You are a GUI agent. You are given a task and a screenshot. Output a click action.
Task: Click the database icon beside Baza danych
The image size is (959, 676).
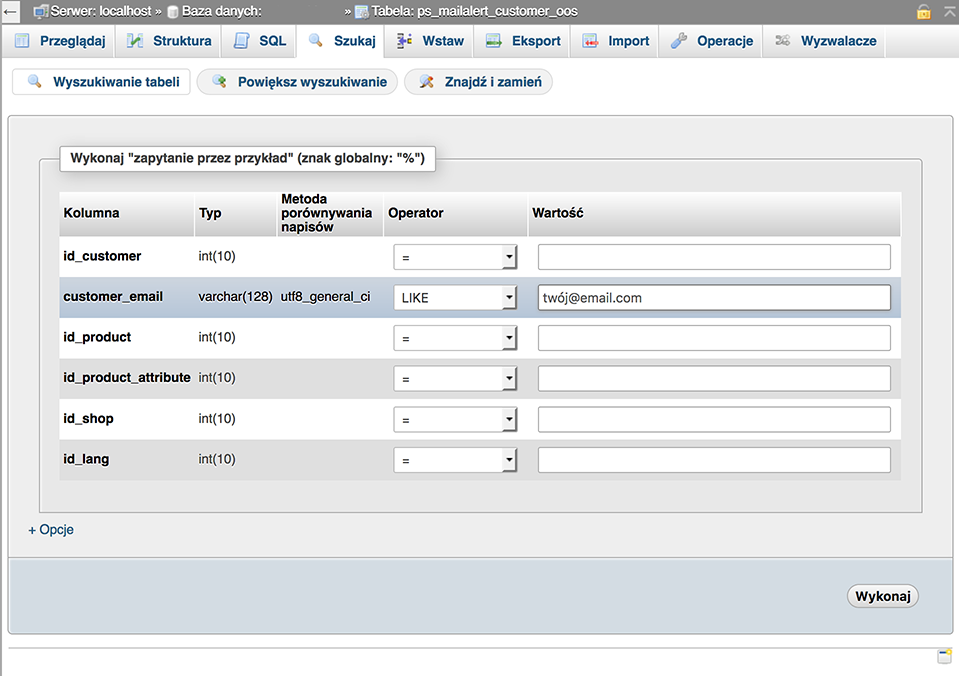pos(173,12)
